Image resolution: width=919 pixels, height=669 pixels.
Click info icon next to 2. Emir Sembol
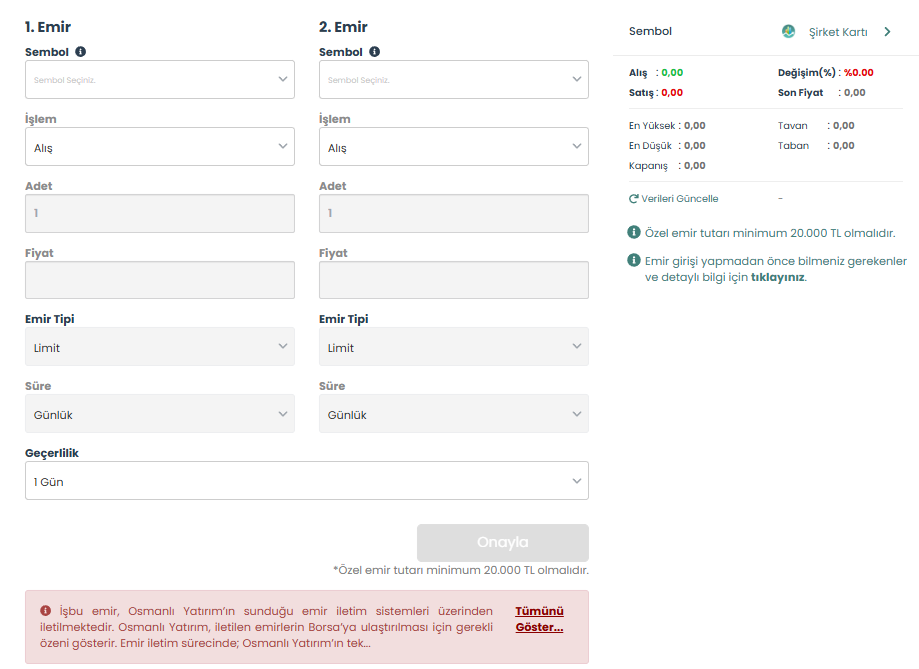[375, 52]
